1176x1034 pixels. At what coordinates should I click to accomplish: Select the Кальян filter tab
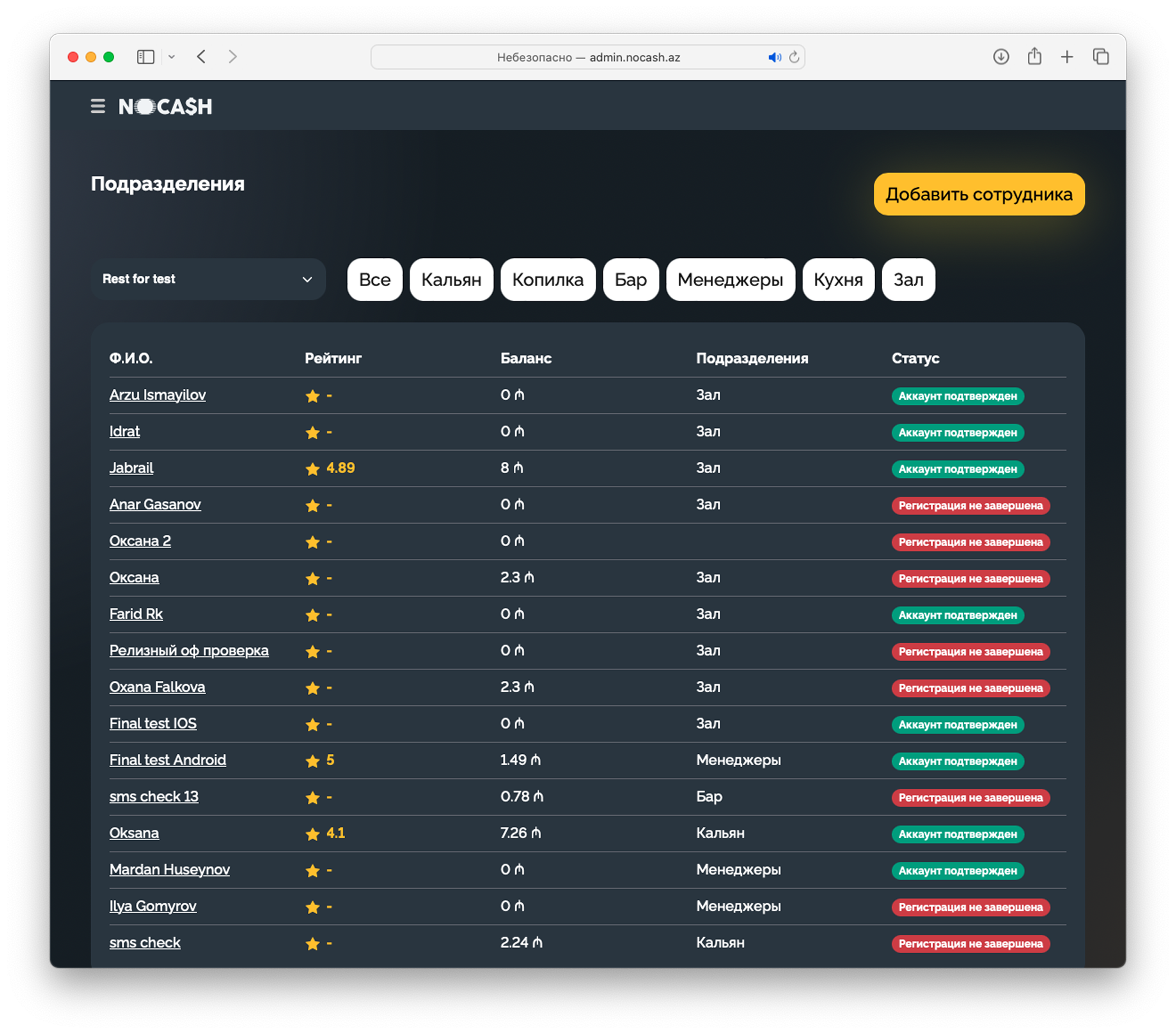pos(451,280)
